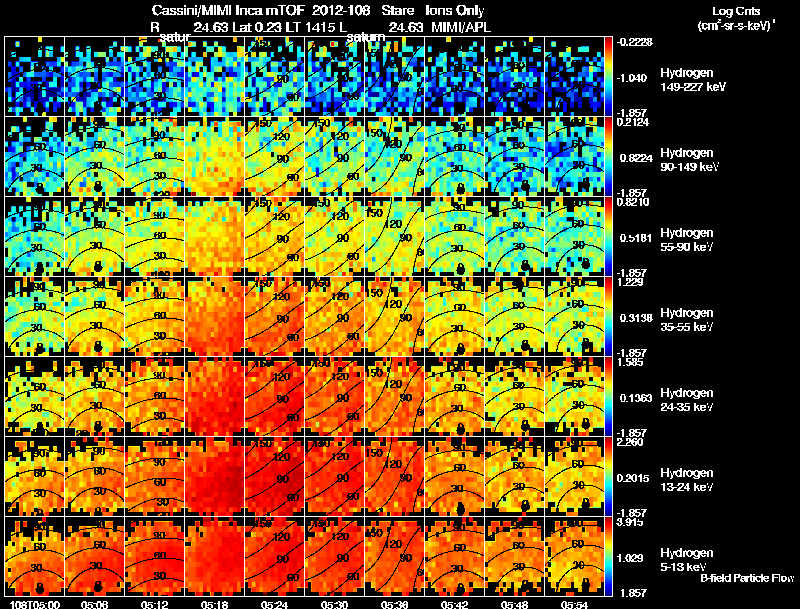
Task: Open the 05:54 panel in Hydrogen 90-149 keV row
Action: 574,157
